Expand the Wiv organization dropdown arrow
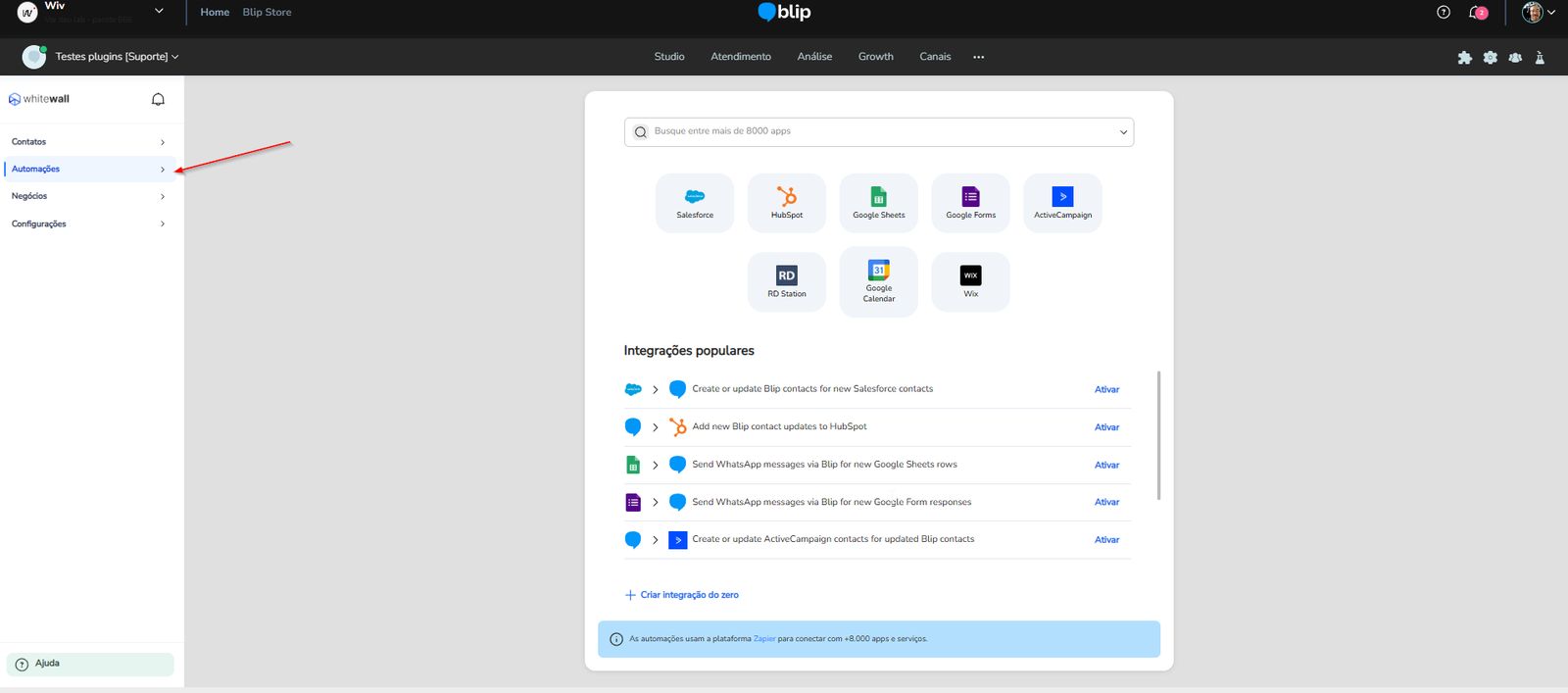Screen dimensions: 1568x693 pos(159,11)
